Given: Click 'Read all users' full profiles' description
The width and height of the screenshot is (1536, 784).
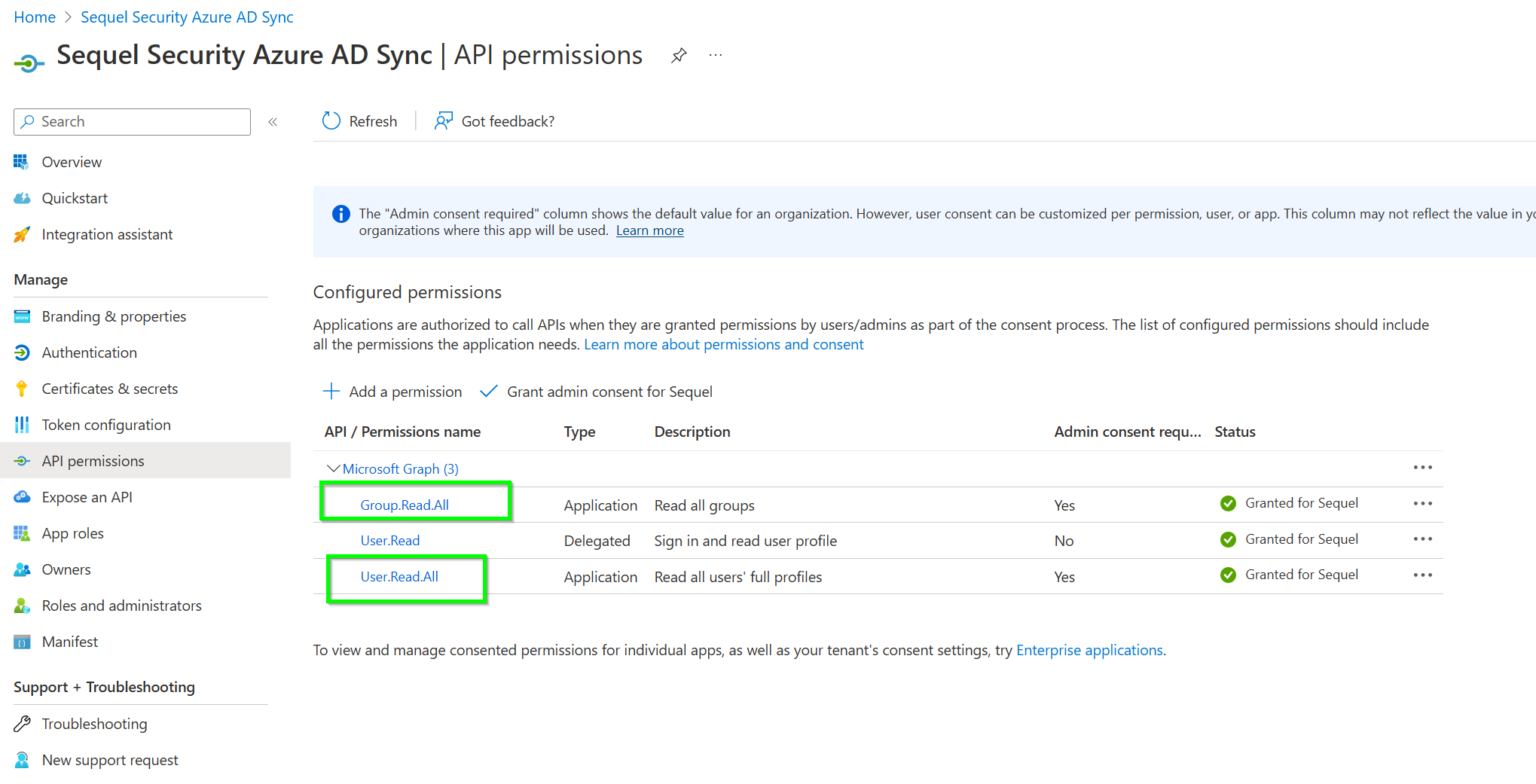Looking at the screenshot, I should pos(737,577).
